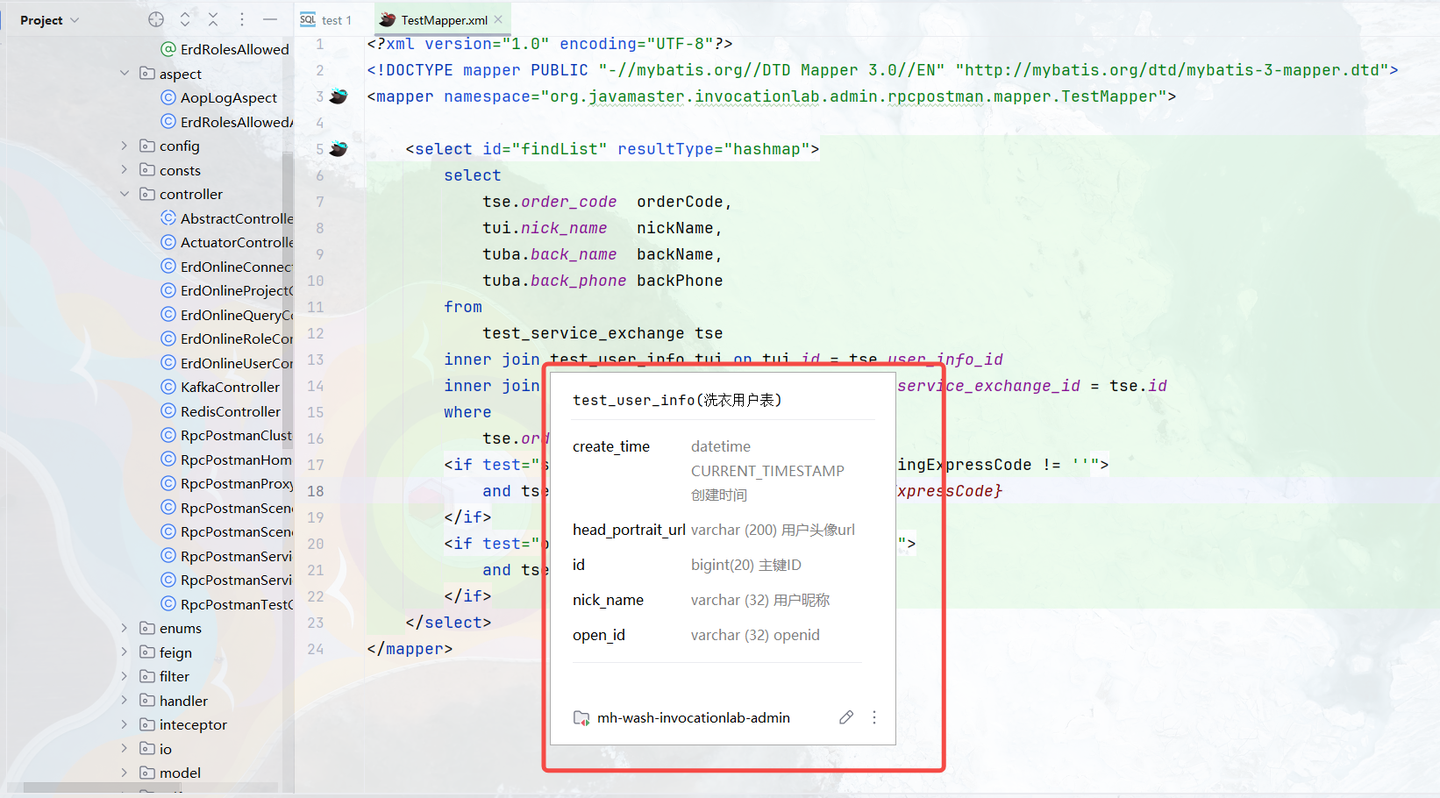Click the SQL icon on the test 1 tab
The height and width of the screenshot is (798, 1440).
pos(307,19)
